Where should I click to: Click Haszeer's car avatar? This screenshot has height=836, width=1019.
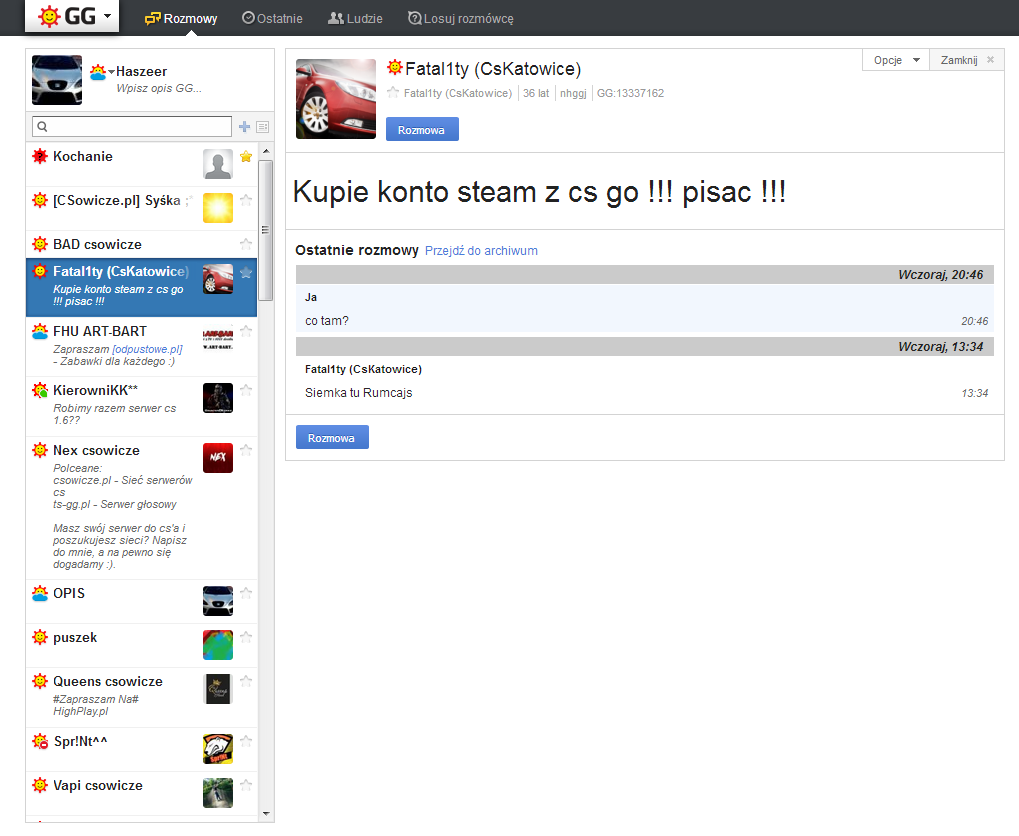point(57,80)
